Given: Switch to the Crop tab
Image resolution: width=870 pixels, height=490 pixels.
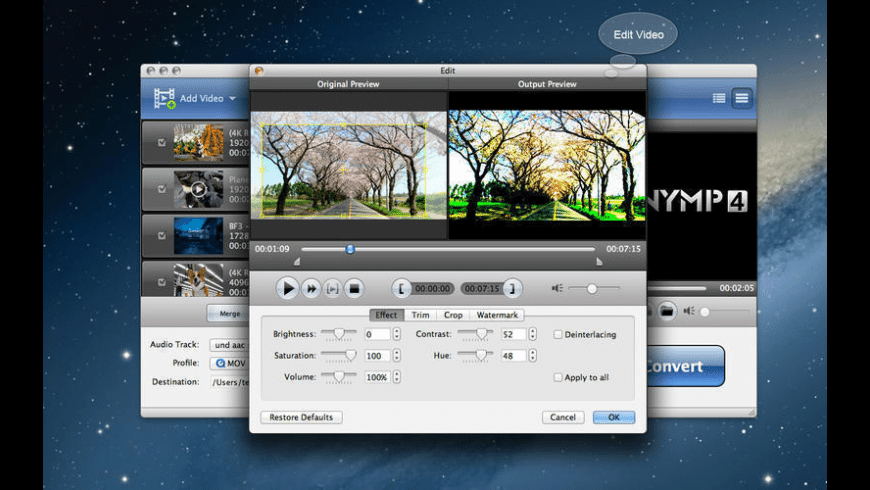Looking at the screenshot, I should click(453, 315).
